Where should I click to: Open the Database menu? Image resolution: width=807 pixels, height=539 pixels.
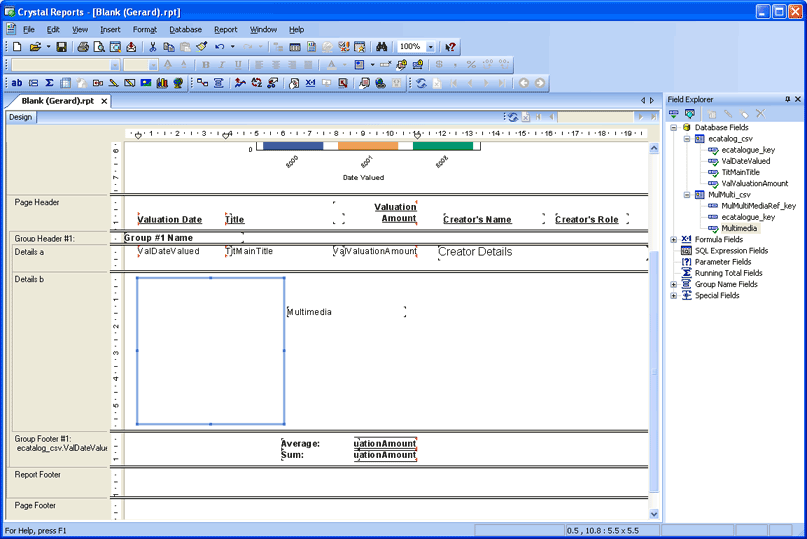(x=185, y=30)
